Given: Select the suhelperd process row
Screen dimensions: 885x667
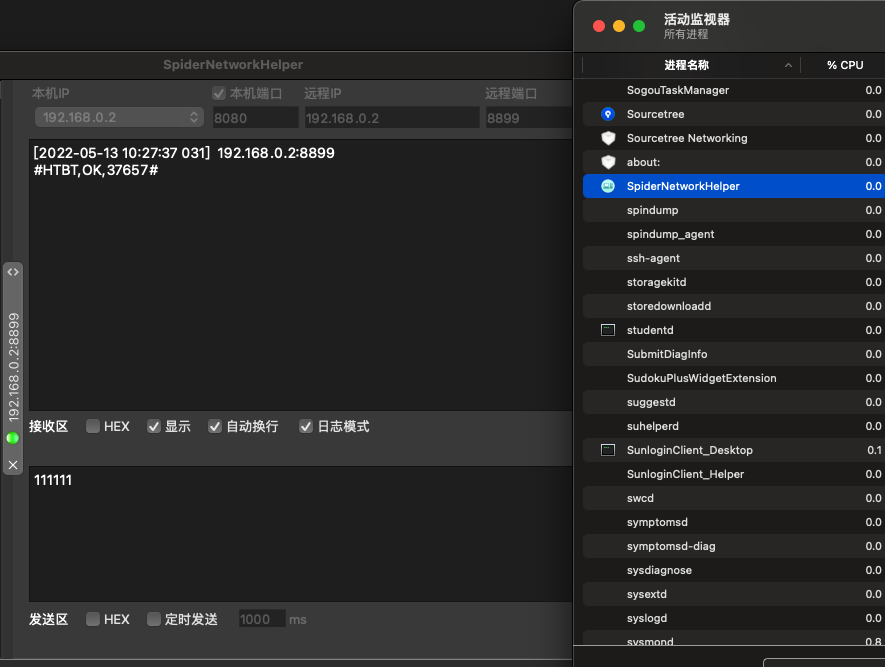Looking at the screenshot, I should coord(734,426).
